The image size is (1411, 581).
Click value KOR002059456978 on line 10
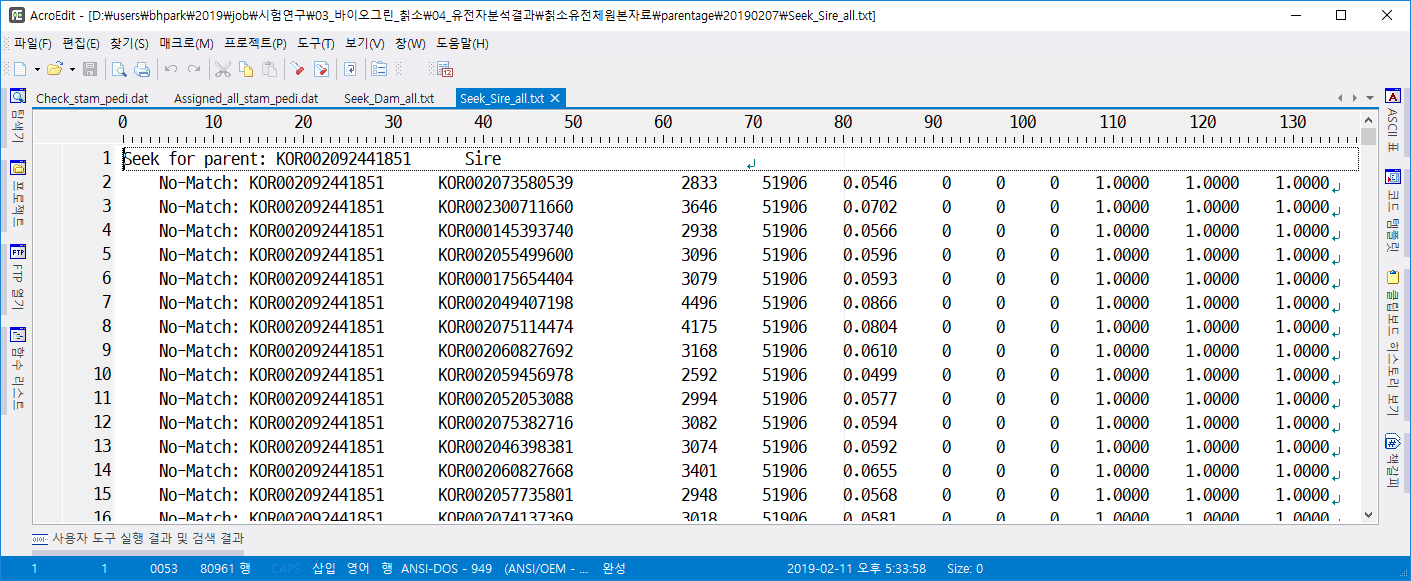506,375
